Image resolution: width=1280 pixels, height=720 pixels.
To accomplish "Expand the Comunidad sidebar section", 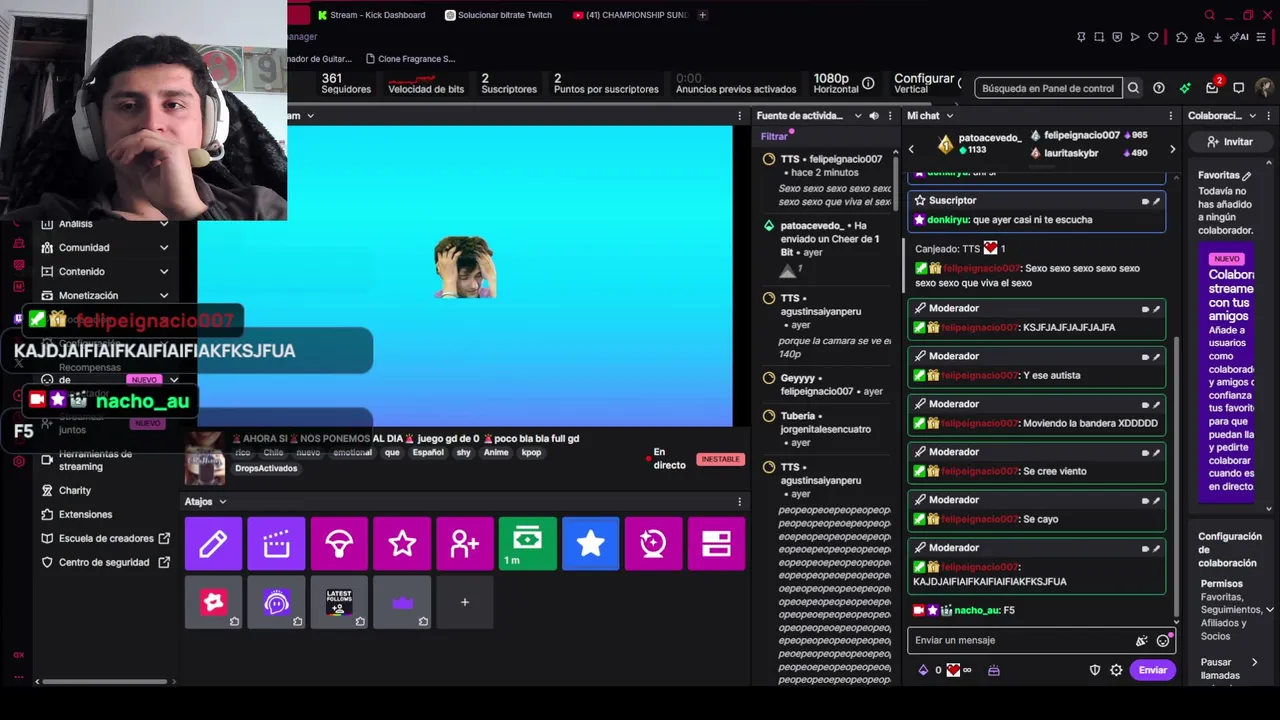I will point(104,247).
